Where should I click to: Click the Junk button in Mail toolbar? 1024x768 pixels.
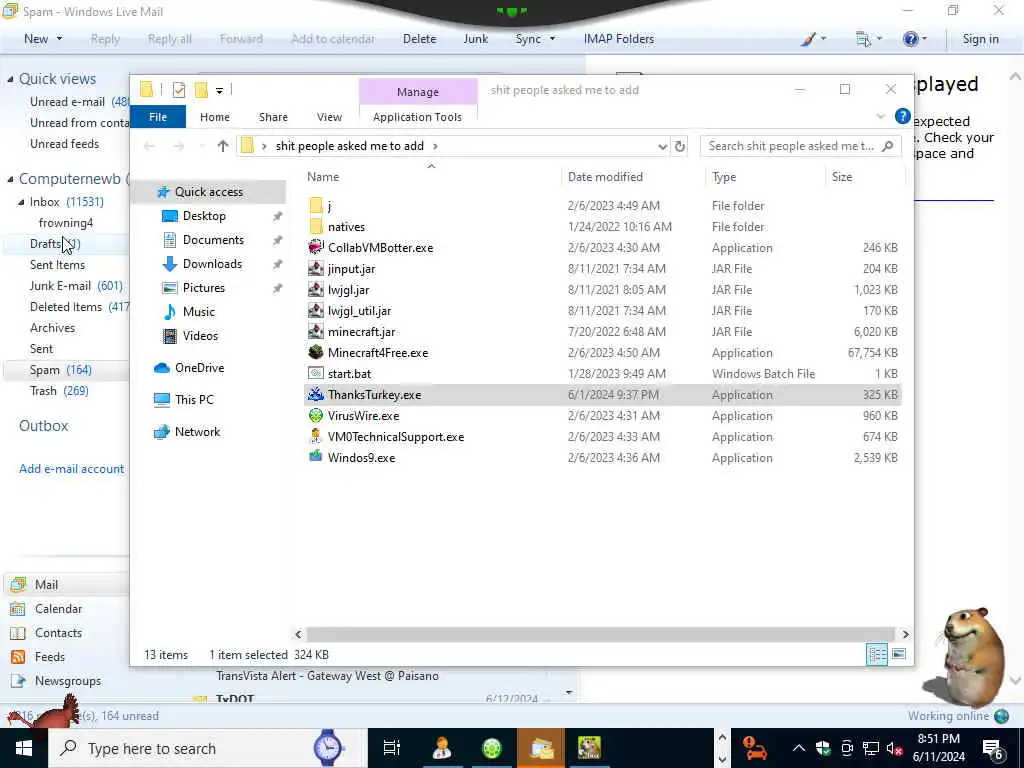pos(475,39)
